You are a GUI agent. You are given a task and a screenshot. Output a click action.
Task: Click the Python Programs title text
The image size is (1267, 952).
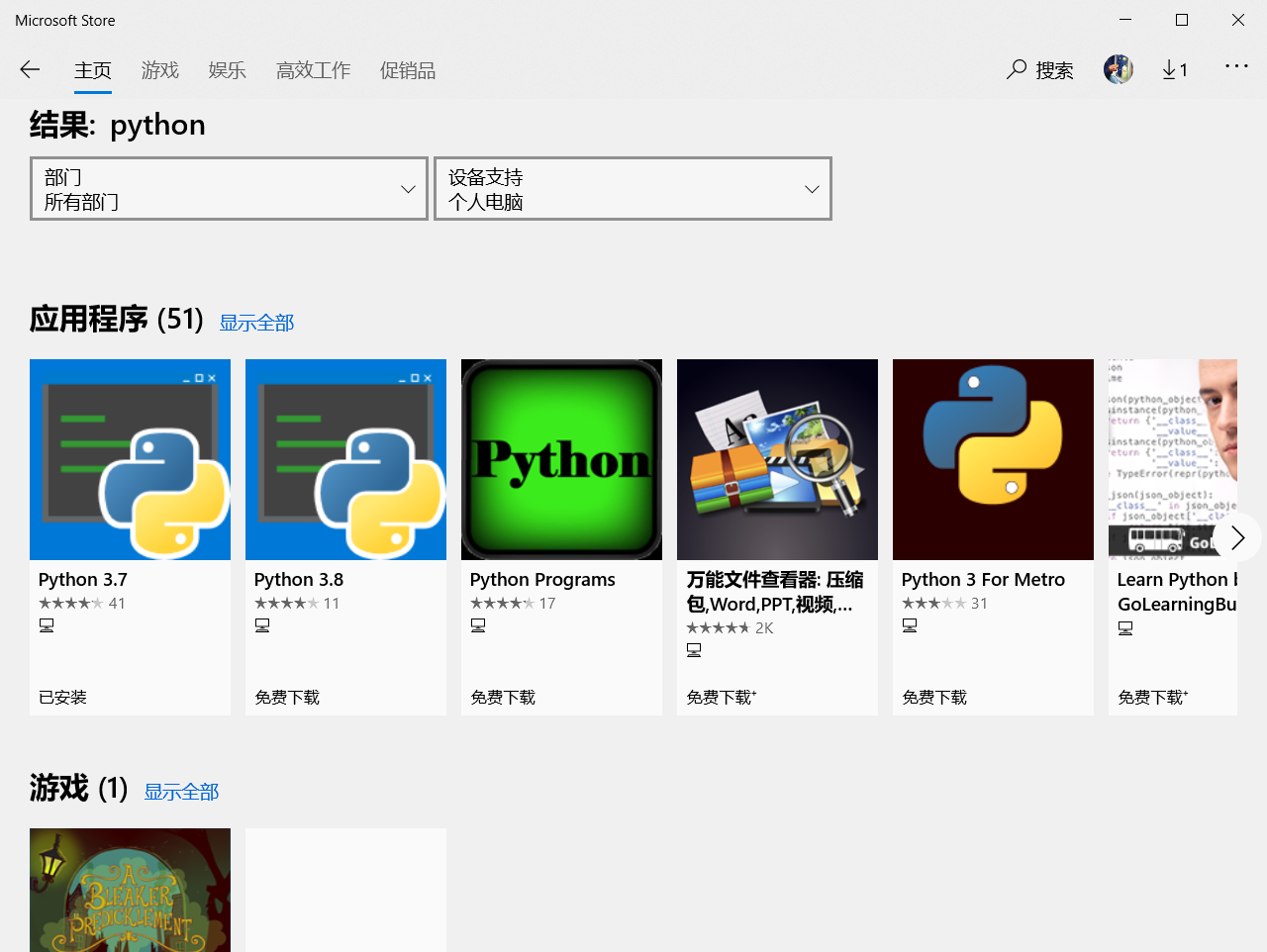coord(542,580)
